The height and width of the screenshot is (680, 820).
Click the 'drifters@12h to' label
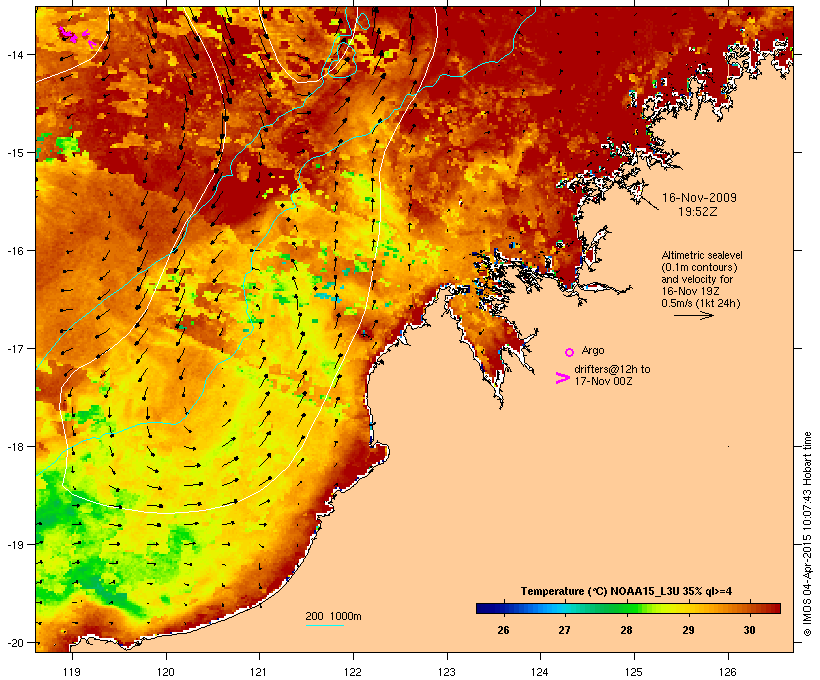(612, 369)
